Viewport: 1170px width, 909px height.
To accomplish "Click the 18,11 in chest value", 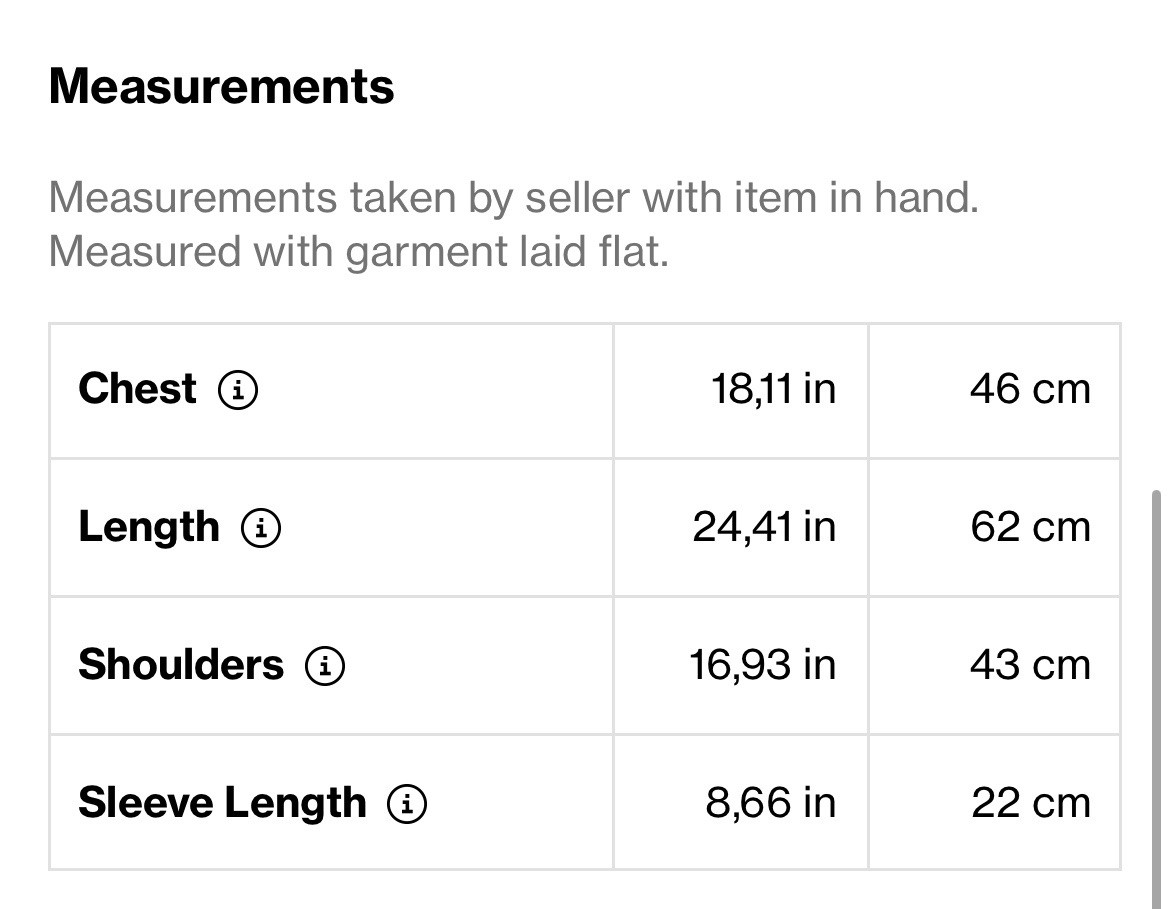I will 773,389.
